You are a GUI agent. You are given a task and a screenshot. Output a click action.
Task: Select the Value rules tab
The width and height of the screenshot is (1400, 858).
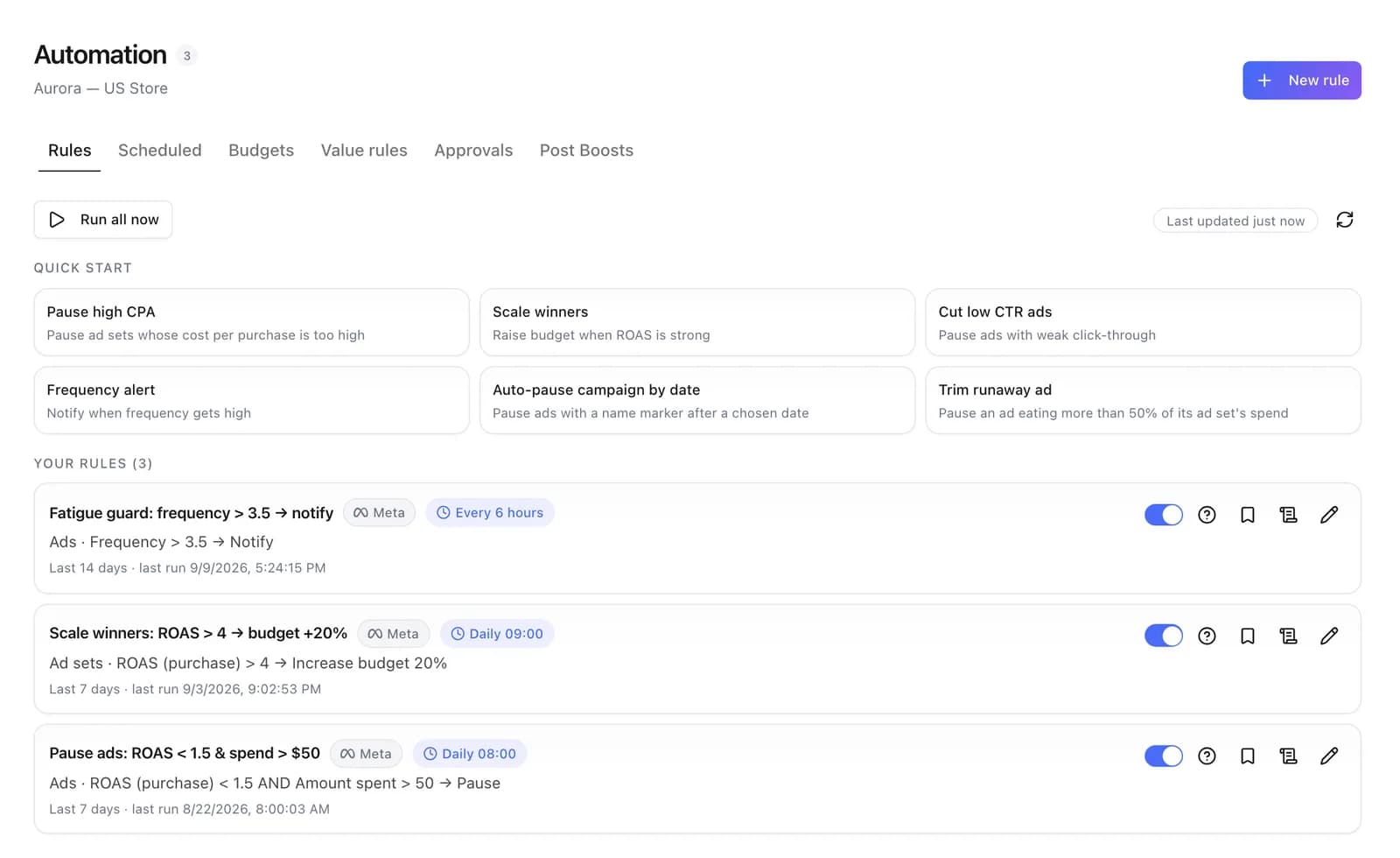(x=364, y=151)
